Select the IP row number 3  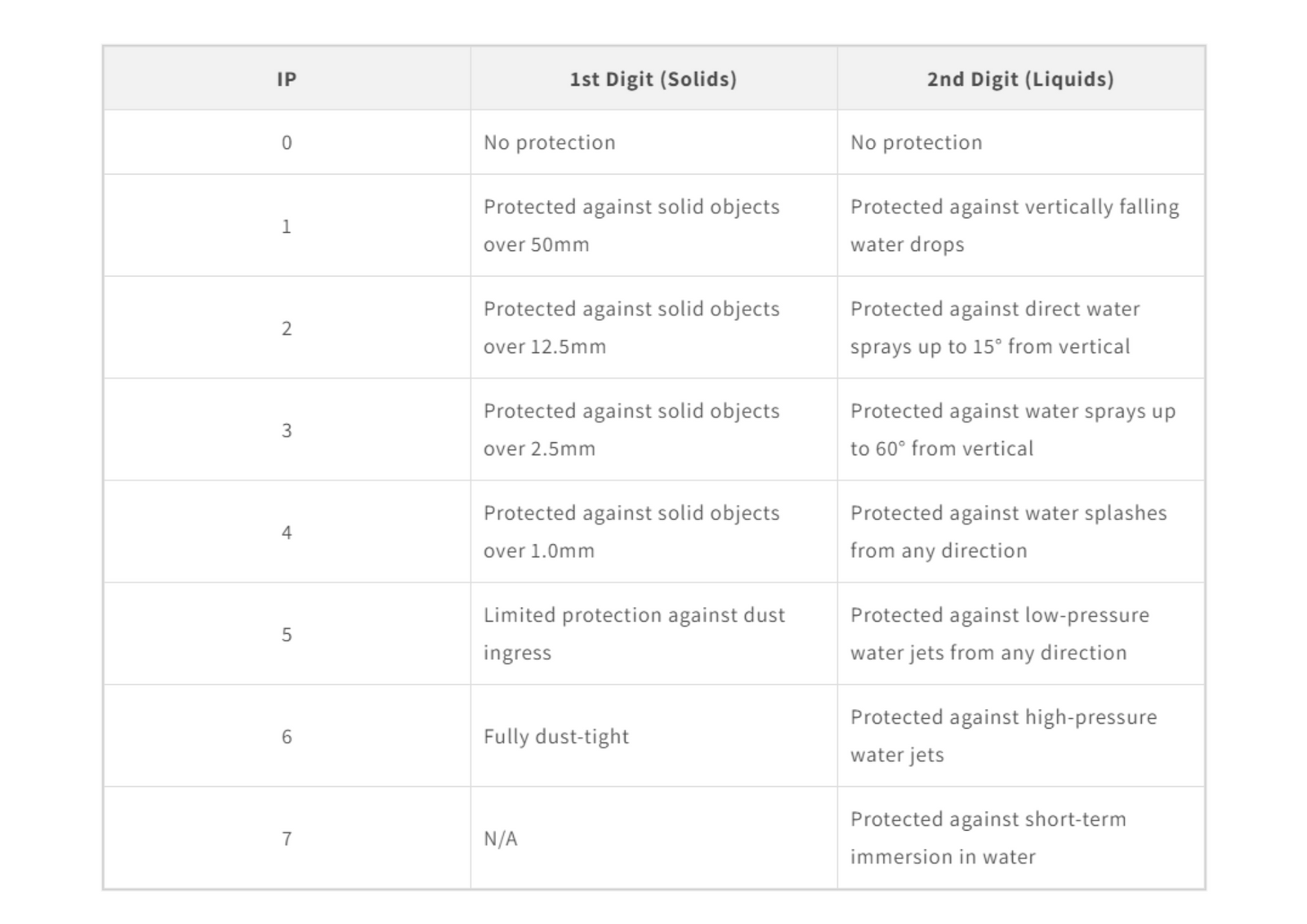coord(286,431)
